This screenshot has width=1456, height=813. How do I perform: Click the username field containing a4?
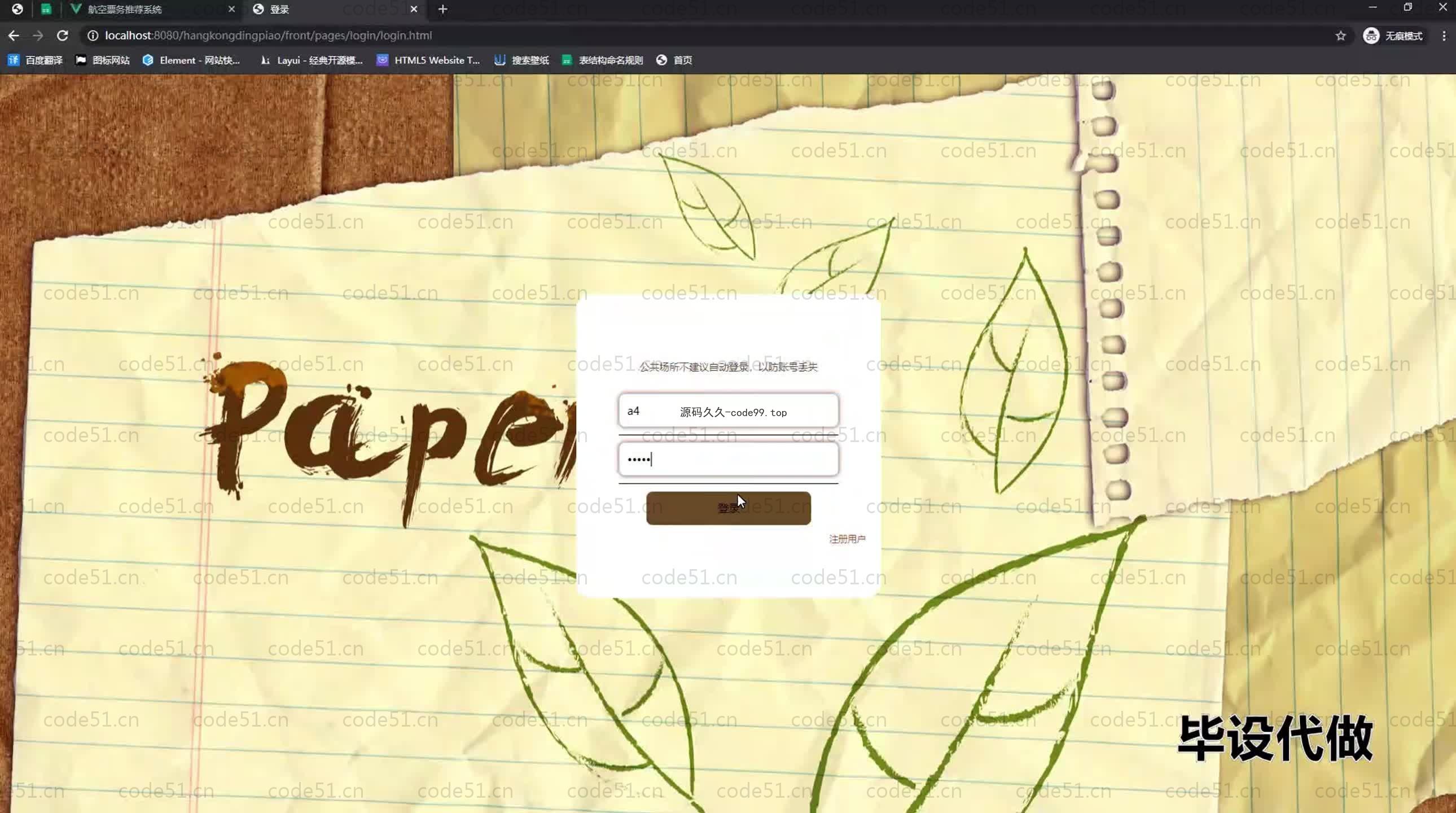[728, 411]
